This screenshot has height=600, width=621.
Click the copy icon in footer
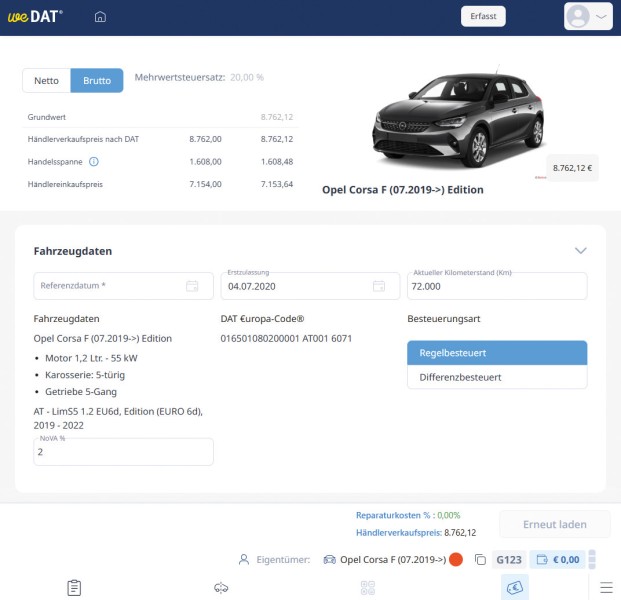pos(480,560)
